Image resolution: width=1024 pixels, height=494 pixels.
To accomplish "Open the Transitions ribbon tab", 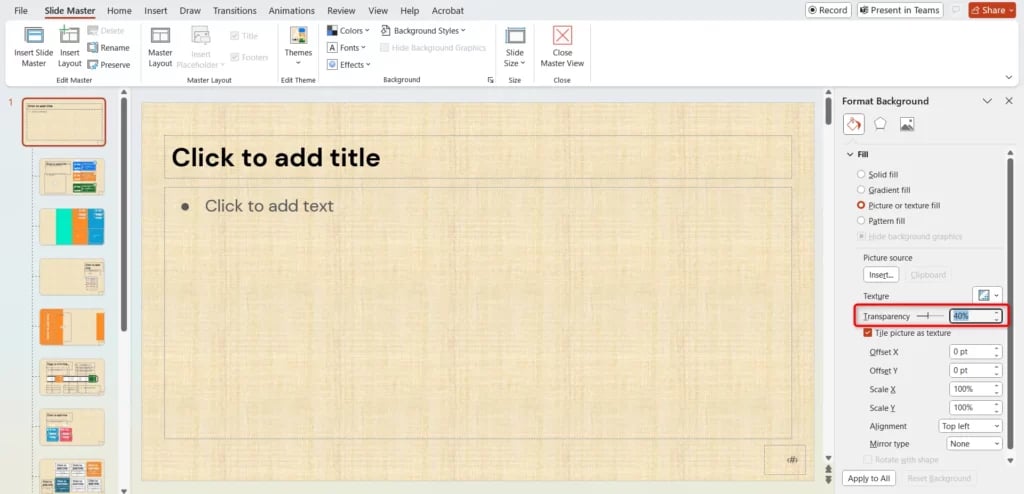I will pyautogui.click(x=234, y=10).
